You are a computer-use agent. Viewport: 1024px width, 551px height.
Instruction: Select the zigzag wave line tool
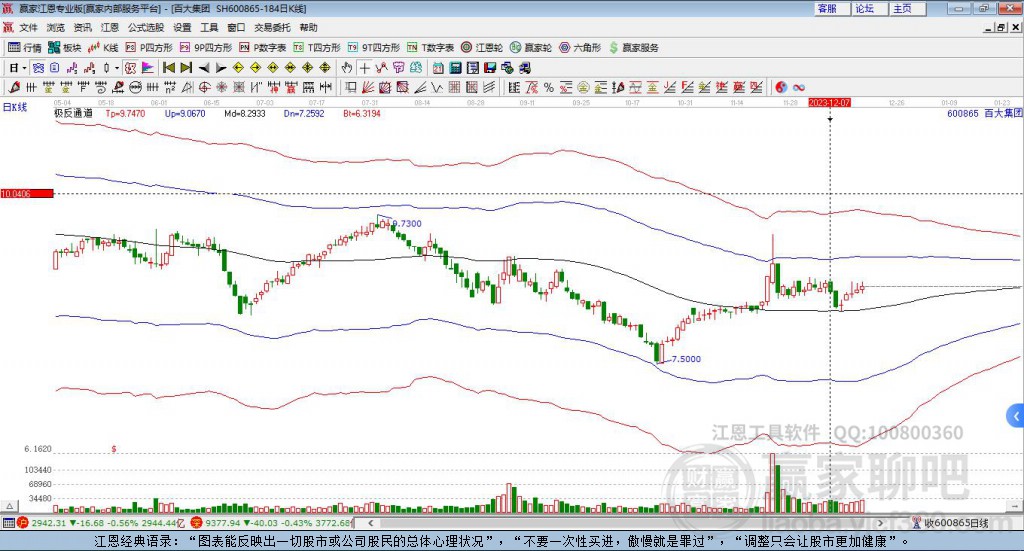click(x=436, y=87)
